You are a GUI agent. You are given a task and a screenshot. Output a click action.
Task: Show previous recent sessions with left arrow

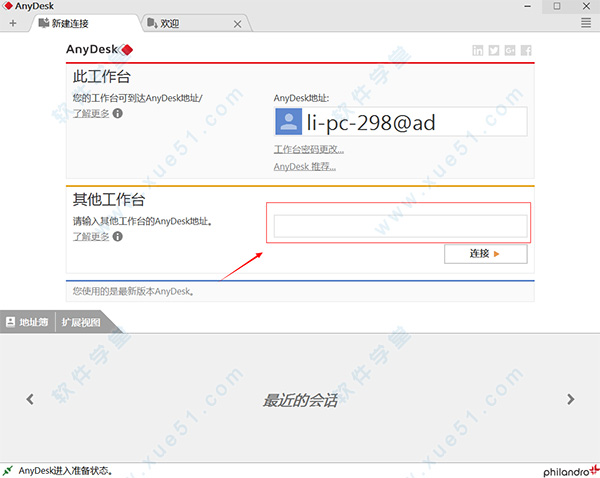click(x=30, y=399)
